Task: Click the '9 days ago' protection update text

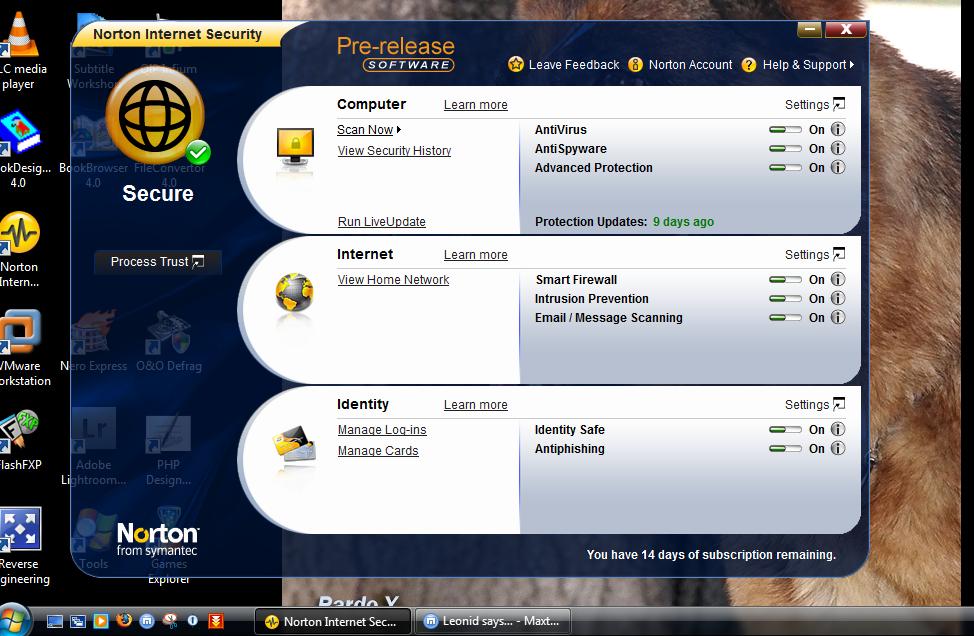Action: pyautogui.click(x=683, y=222)
